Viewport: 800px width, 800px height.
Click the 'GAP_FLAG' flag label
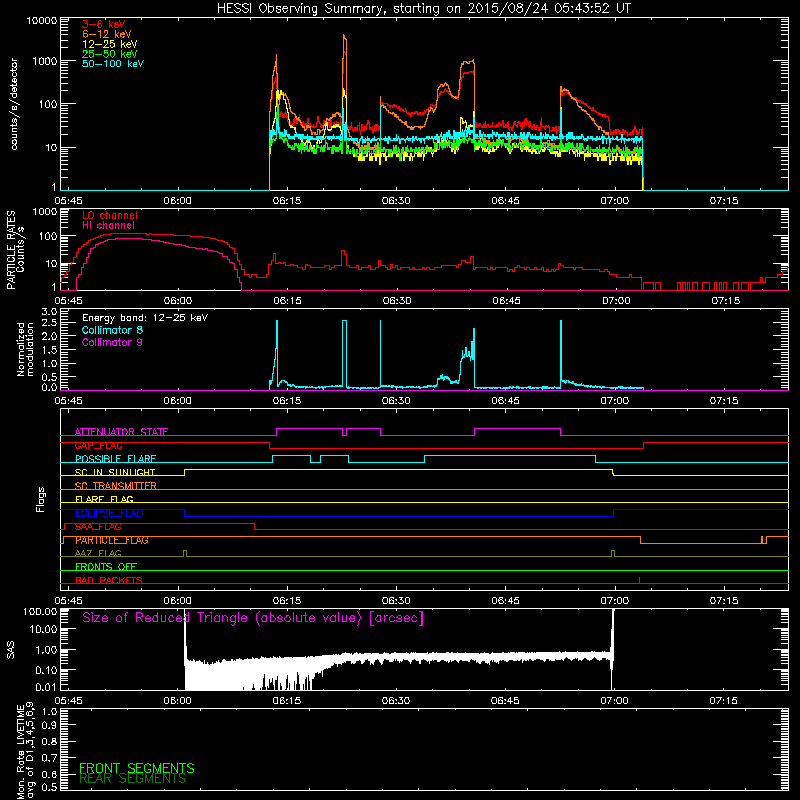pos(98,445)
